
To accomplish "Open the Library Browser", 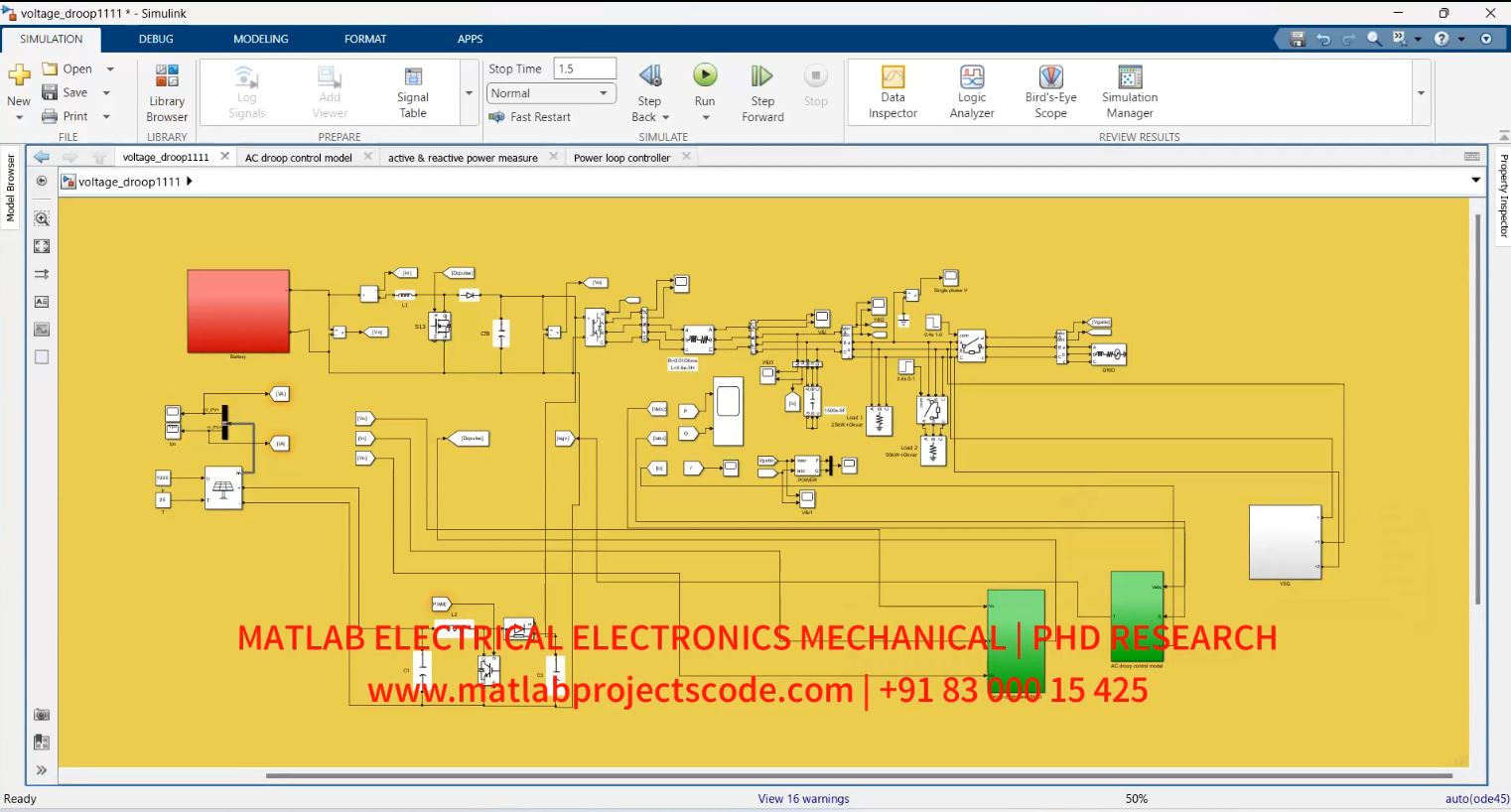I will (x=166, y=90).
